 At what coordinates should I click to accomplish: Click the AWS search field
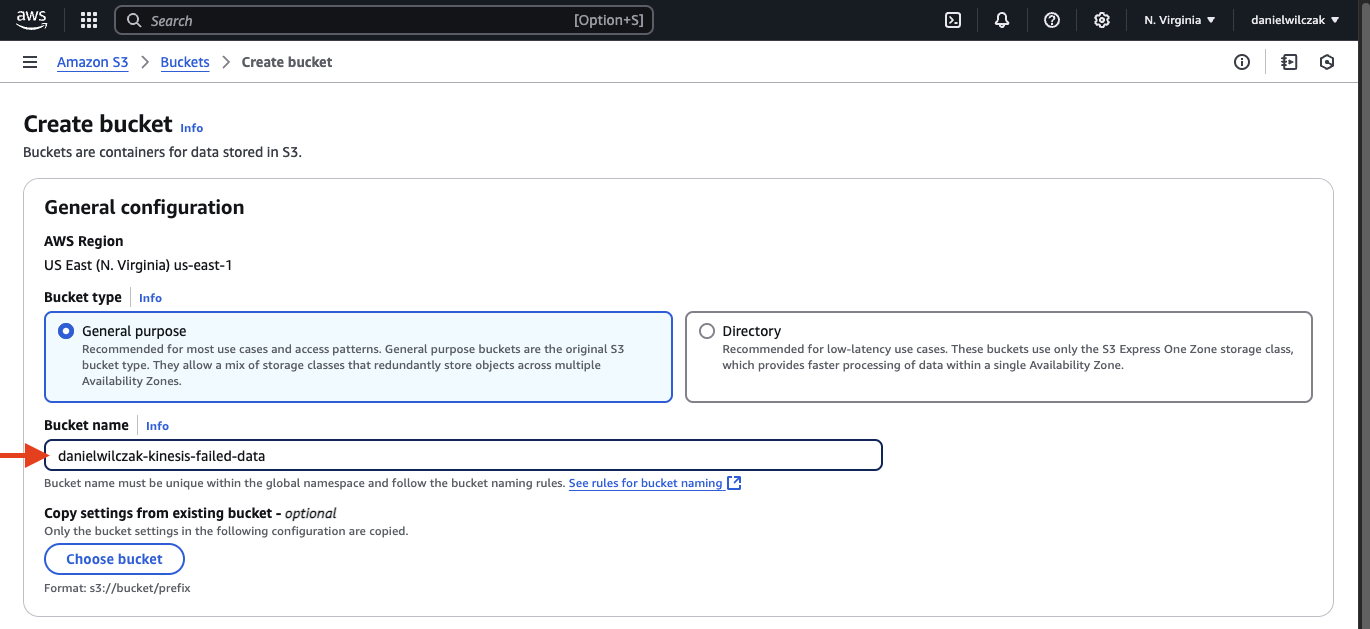click(384, 20)
